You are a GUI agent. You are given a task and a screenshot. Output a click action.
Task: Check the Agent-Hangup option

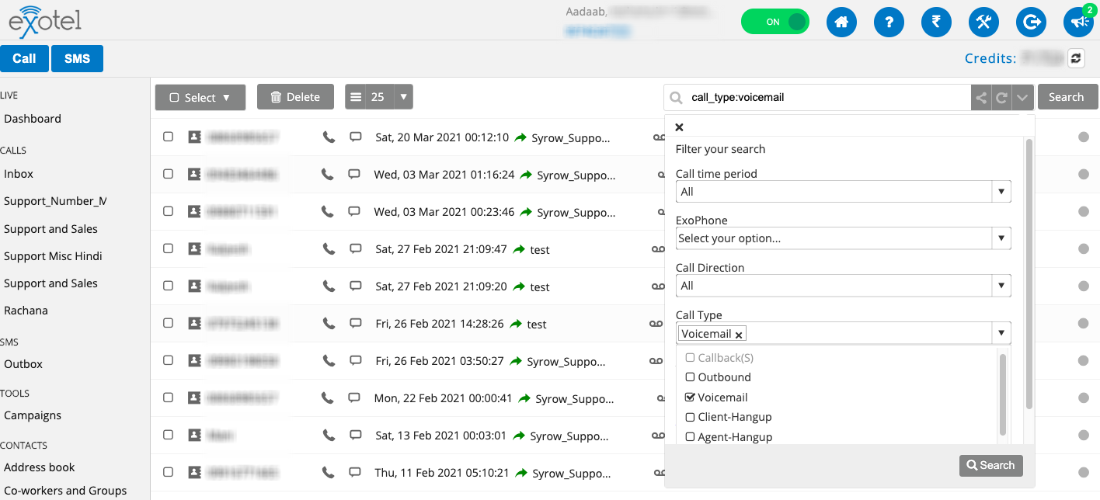coord(690,437)
